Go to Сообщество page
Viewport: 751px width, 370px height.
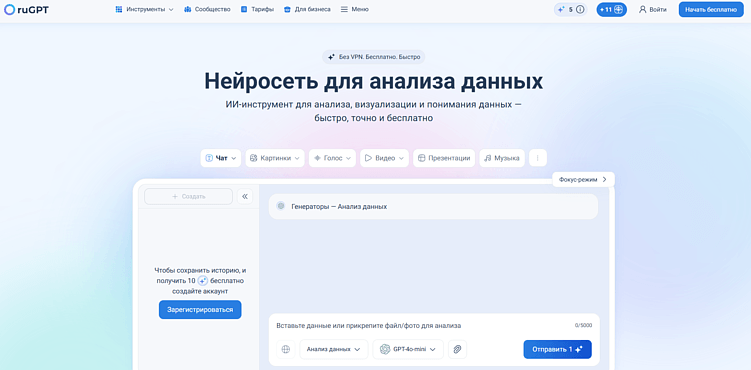pos(207,9)
